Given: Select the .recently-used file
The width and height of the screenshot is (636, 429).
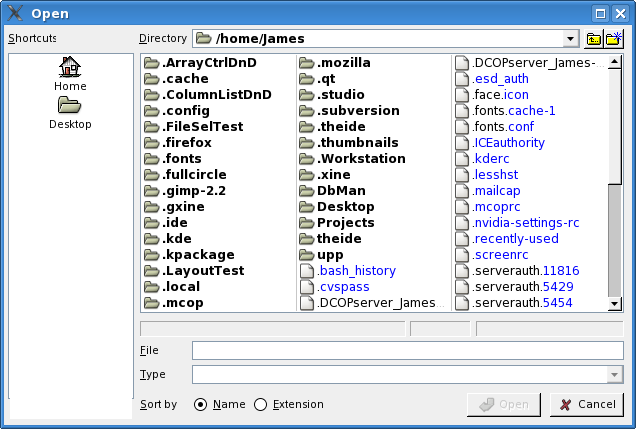Looking at the screenshot, I should point(515,239).
